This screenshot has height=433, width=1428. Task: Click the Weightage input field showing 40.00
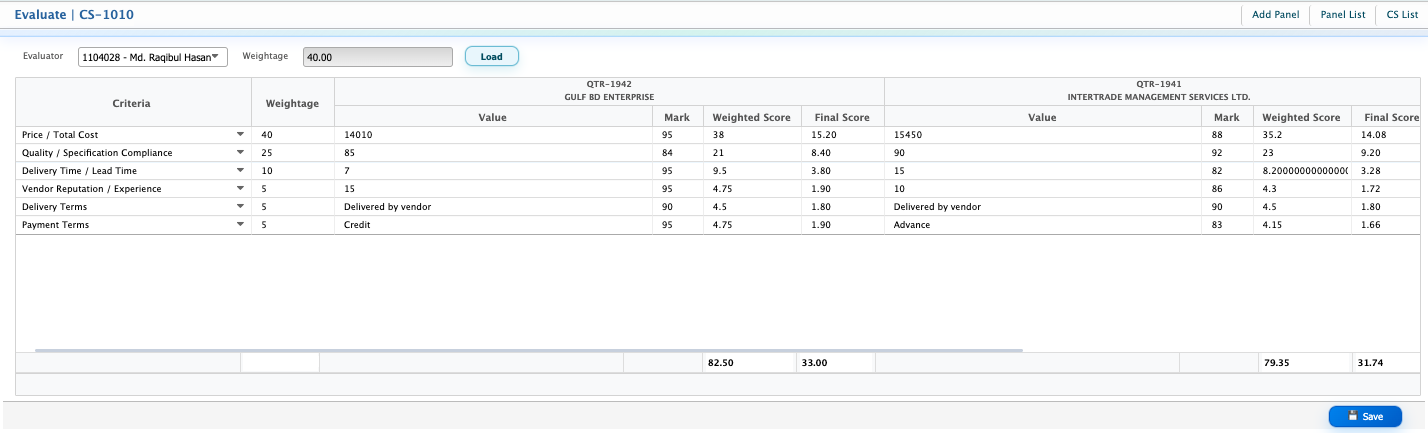point(378,57)
